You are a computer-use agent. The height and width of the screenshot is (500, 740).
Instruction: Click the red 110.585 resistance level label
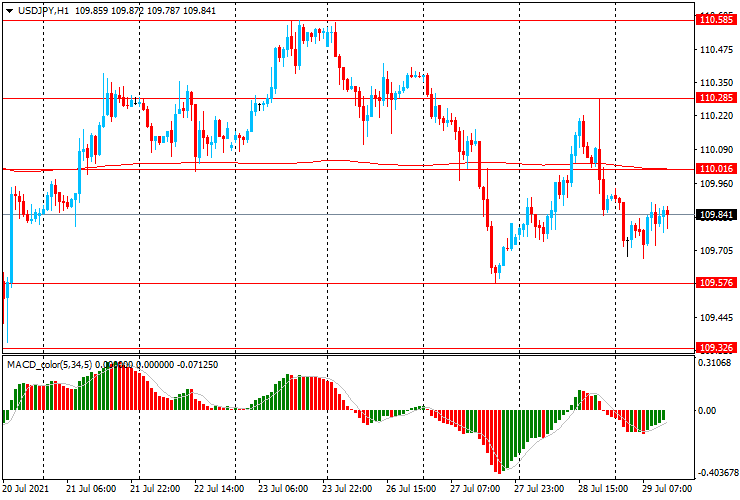click(716, 20)
